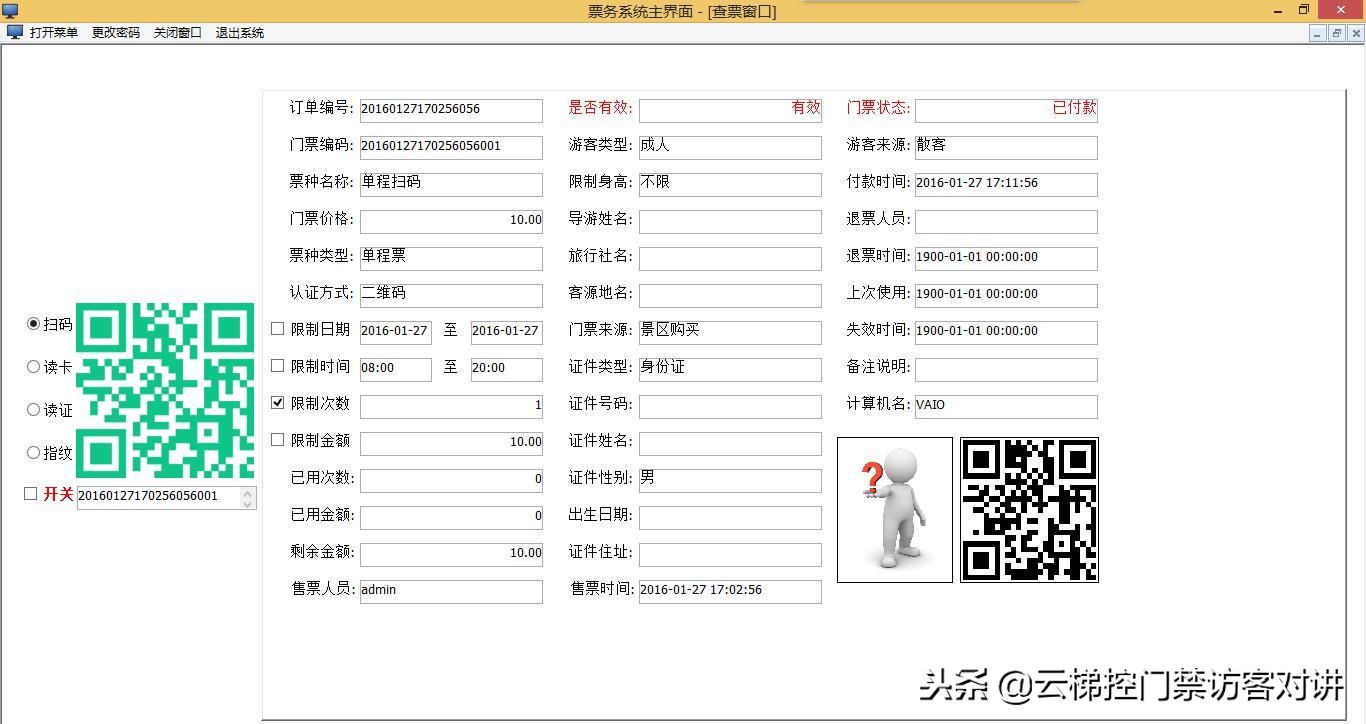Click the 限制金额 value field

point(451,443)
